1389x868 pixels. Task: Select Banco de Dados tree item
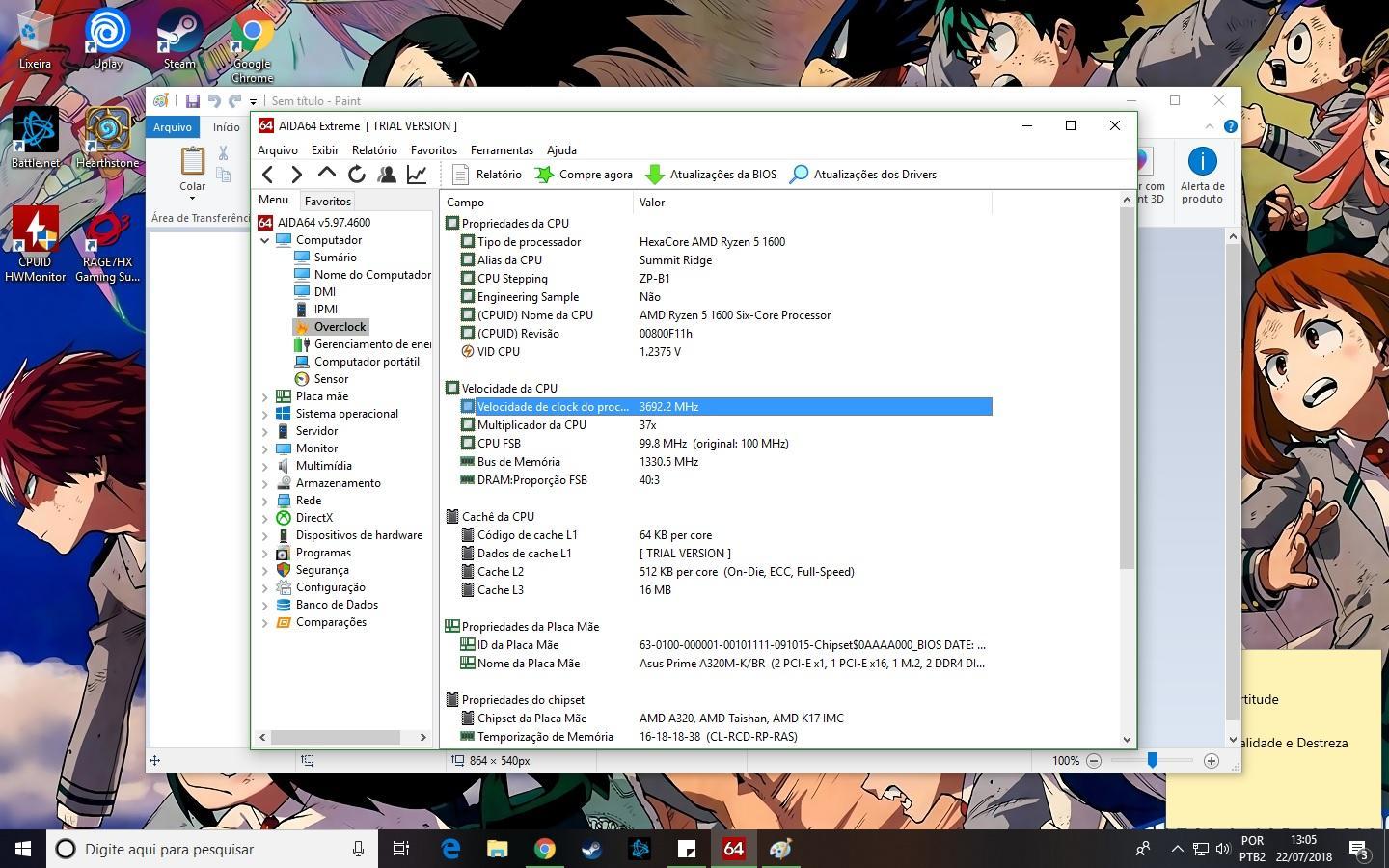(337, 605)
